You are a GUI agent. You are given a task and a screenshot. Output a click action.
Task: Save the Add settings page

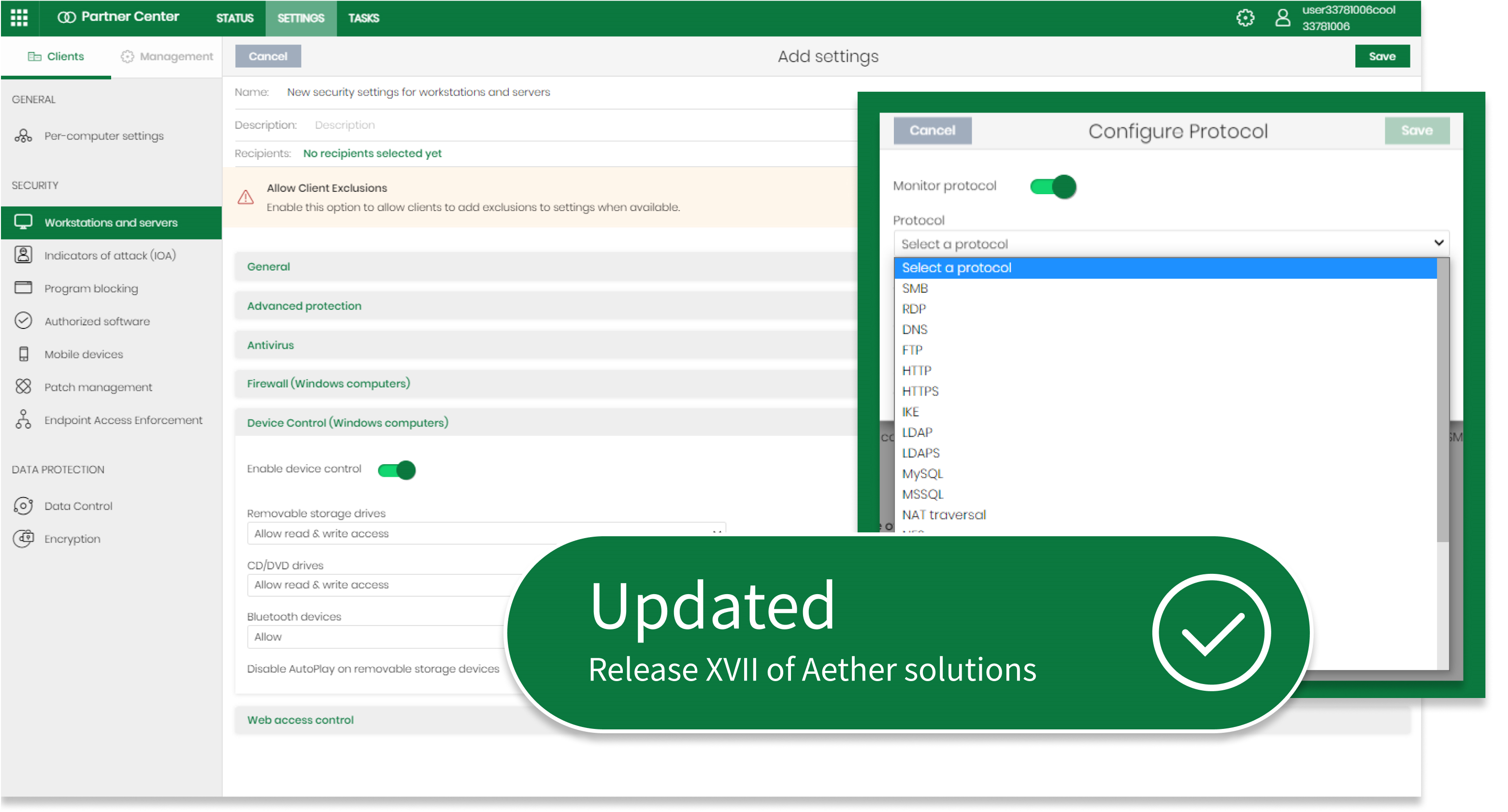(1381, 56)
